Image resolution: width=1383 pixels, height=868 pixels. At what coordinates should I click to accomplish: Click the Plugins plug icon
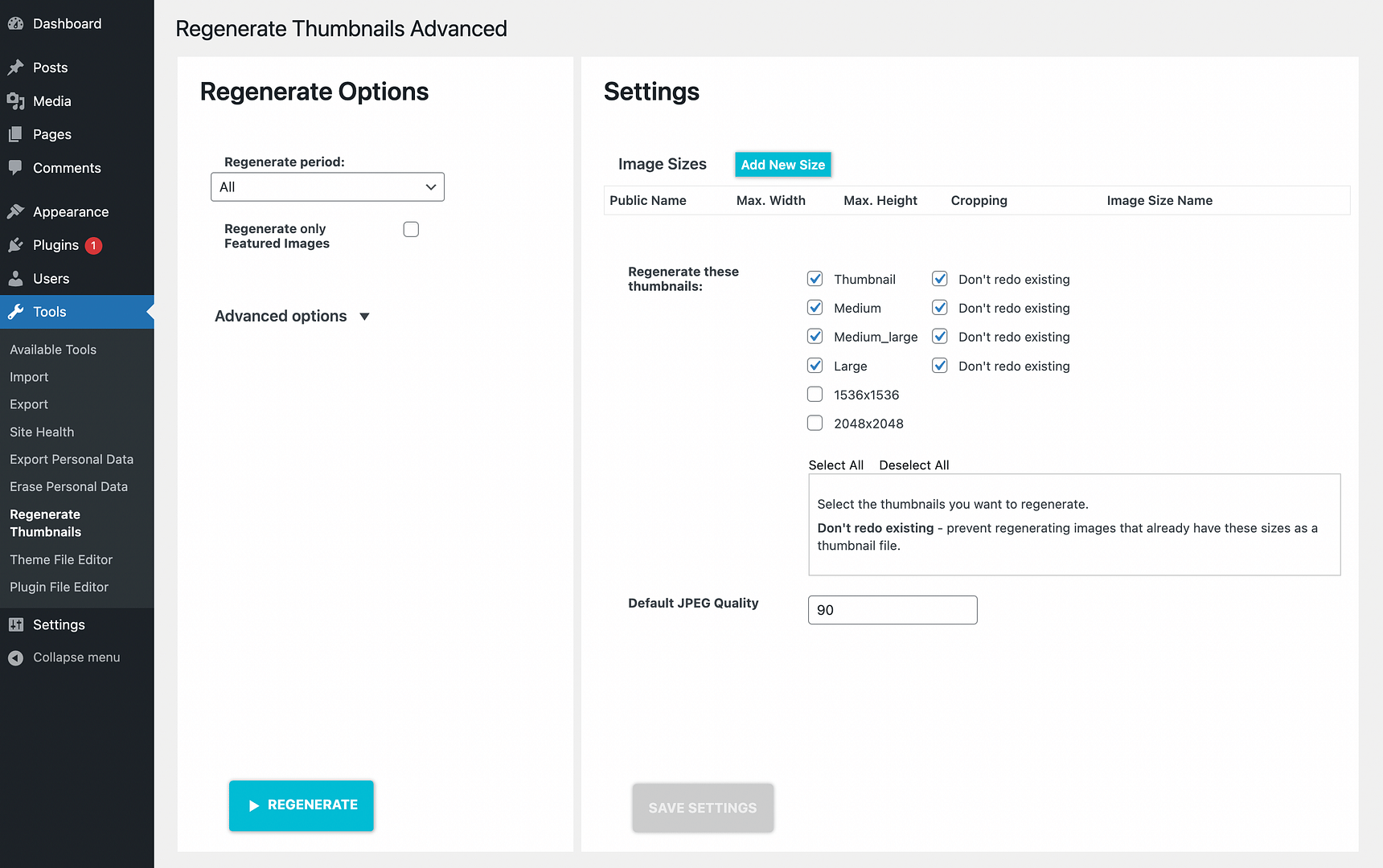tap(15, 245)
